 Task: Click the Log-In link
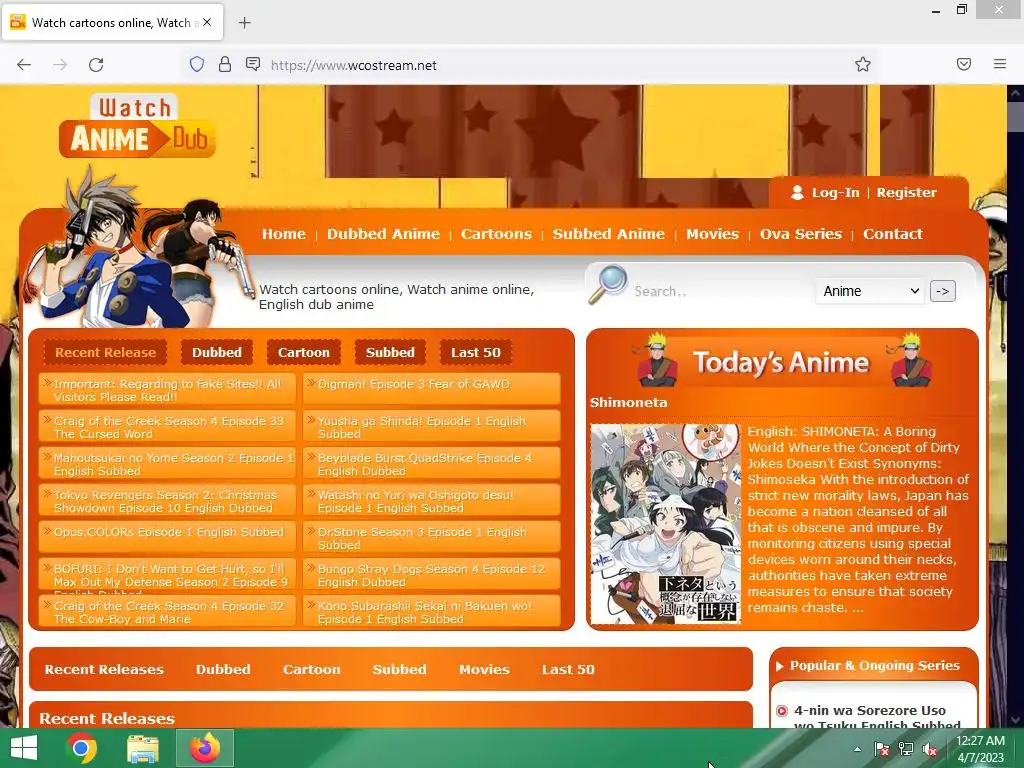(835, 193)
